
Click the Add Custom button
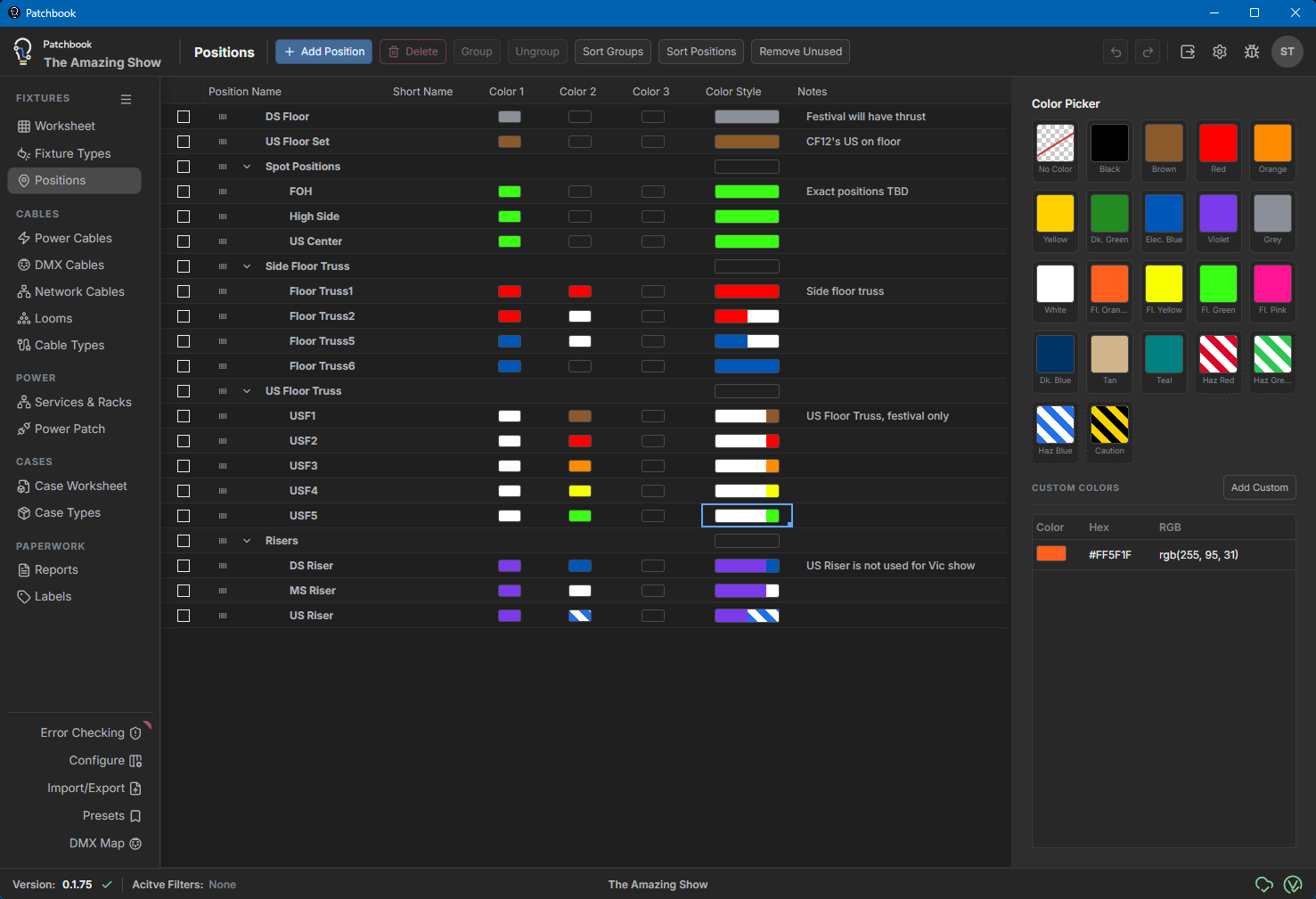click(x=1259, y=487)
